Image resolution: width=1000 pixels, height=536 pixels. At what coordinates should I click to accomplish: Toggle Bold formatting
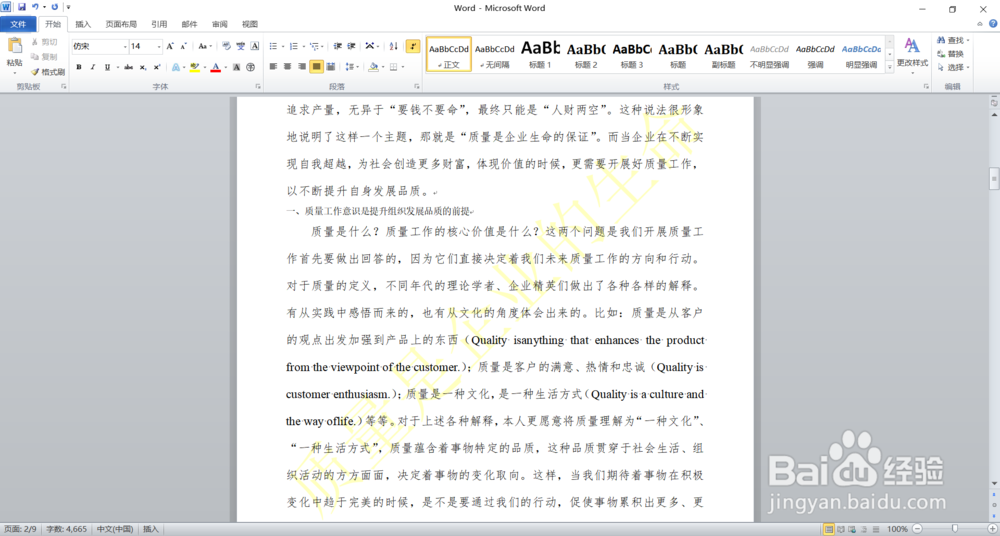point(79,66)
